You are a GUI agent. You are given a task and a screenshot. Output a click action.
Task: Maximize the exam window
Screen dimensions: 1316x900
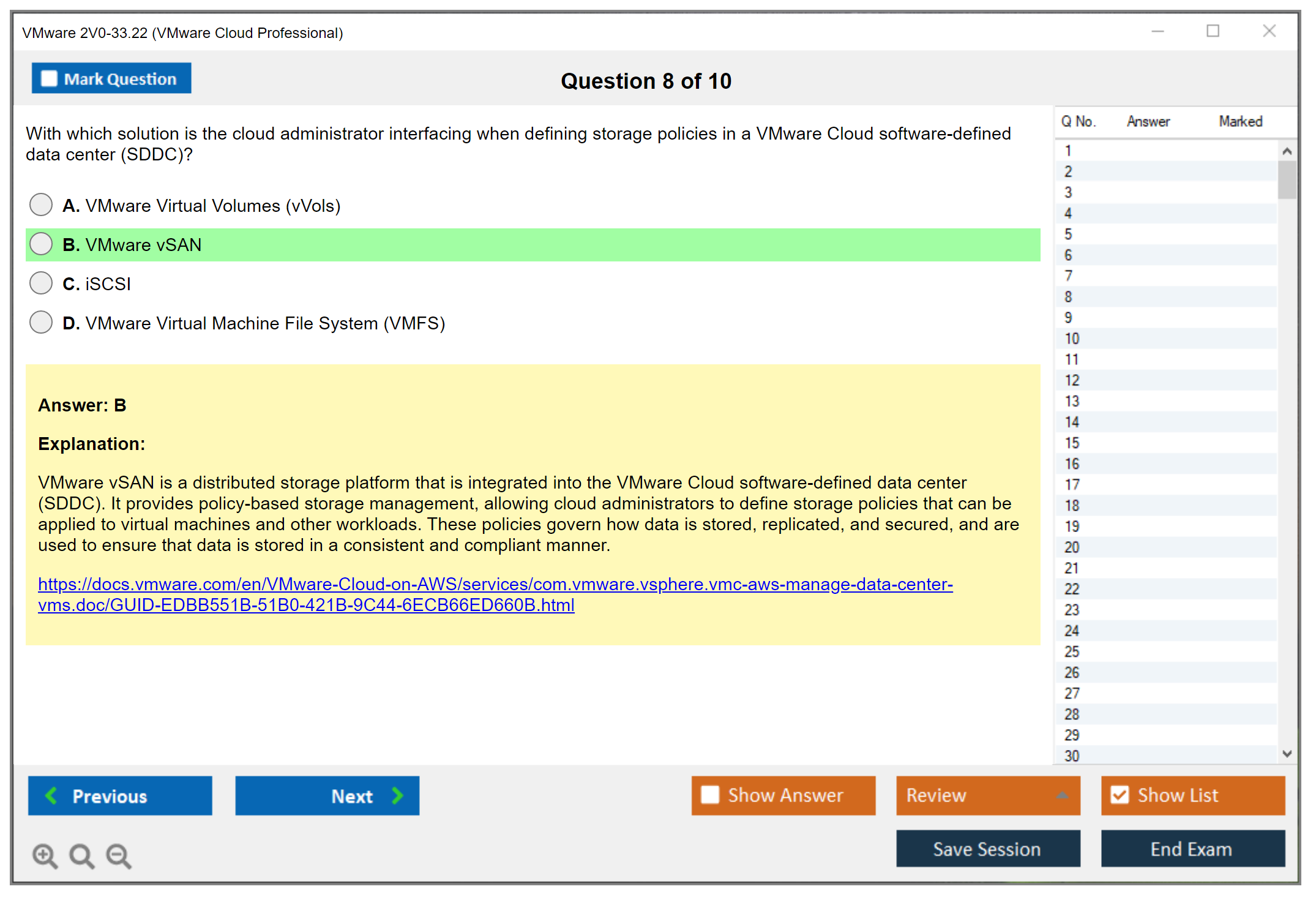[x=1213, y=31]
